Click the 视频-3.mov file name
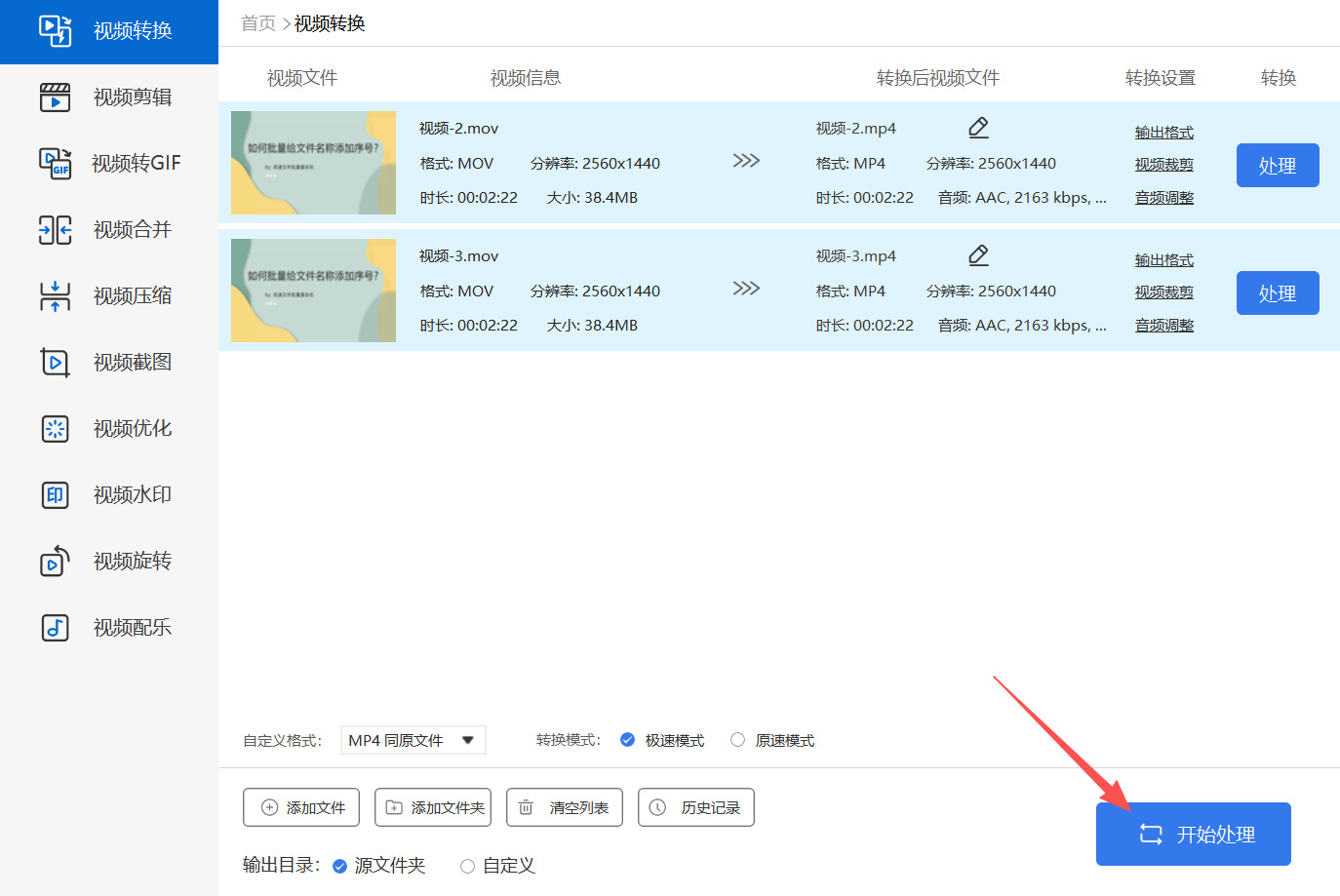The width and height of the screenshot is (1340, 896). coord(458,256)
